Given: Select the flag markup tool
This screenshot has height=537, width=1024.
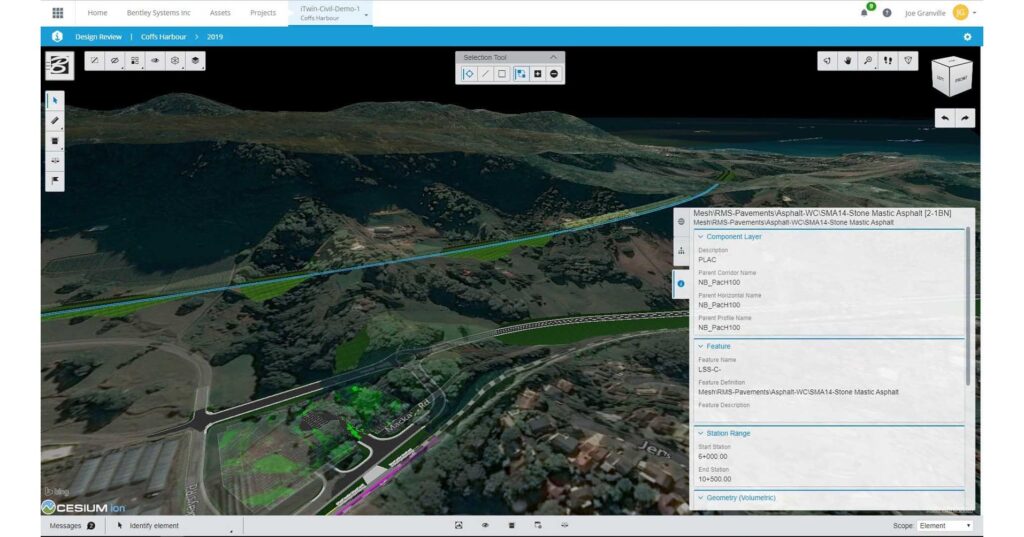Looking at the screenshot, I should click(55, 180).
